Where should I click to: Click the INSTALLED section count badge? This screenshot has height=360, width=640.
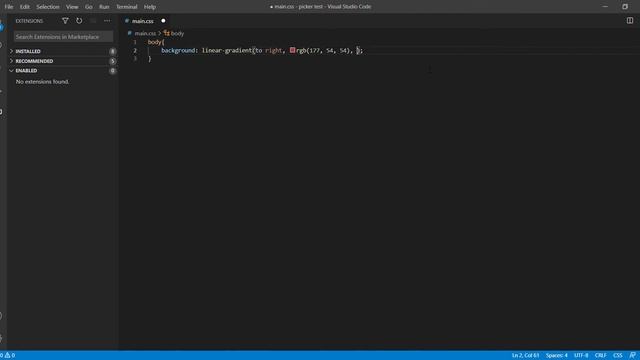(x=113, y=51)
